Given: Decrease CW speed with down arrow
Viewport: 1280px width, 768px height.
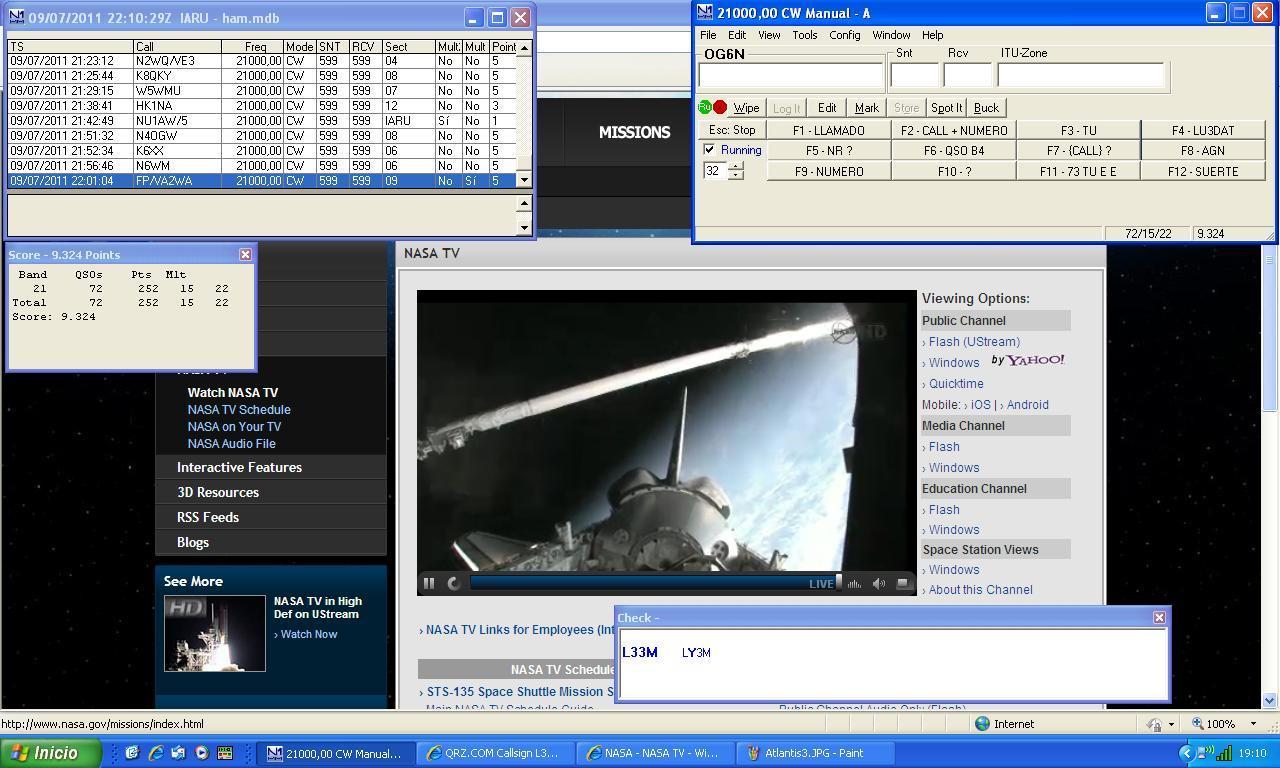Looking at the screenshot, I should [x=736, y=175].
